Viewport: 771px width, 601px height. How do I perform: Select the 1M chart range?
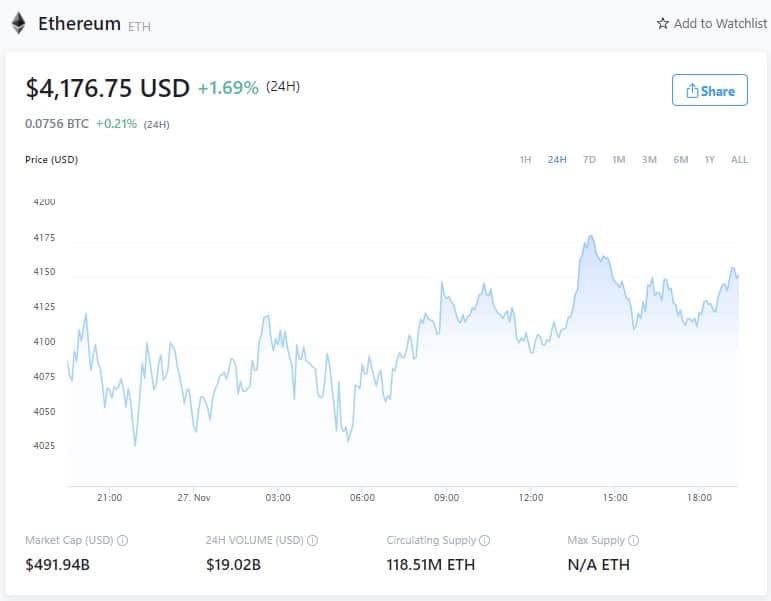click(619, 159)
